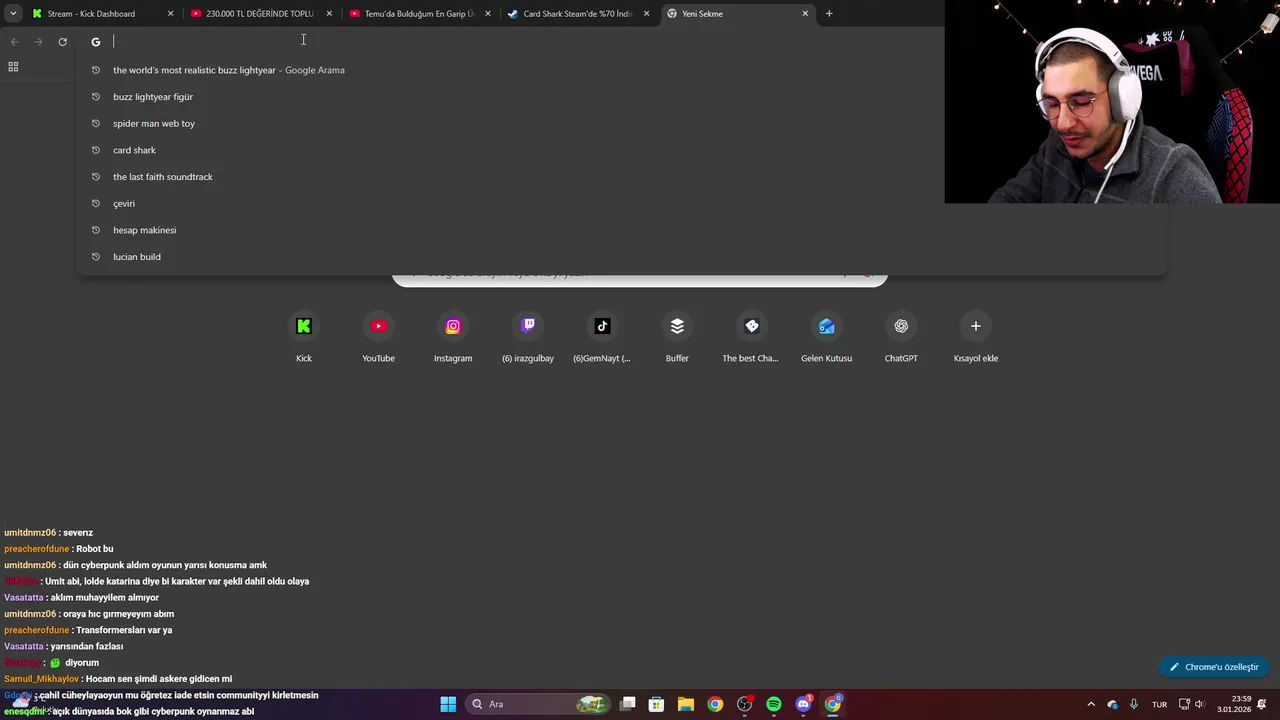Click the streamer webcam overlay
This screenshot has height=720, width=1280.
click(x=1112, y=102)
